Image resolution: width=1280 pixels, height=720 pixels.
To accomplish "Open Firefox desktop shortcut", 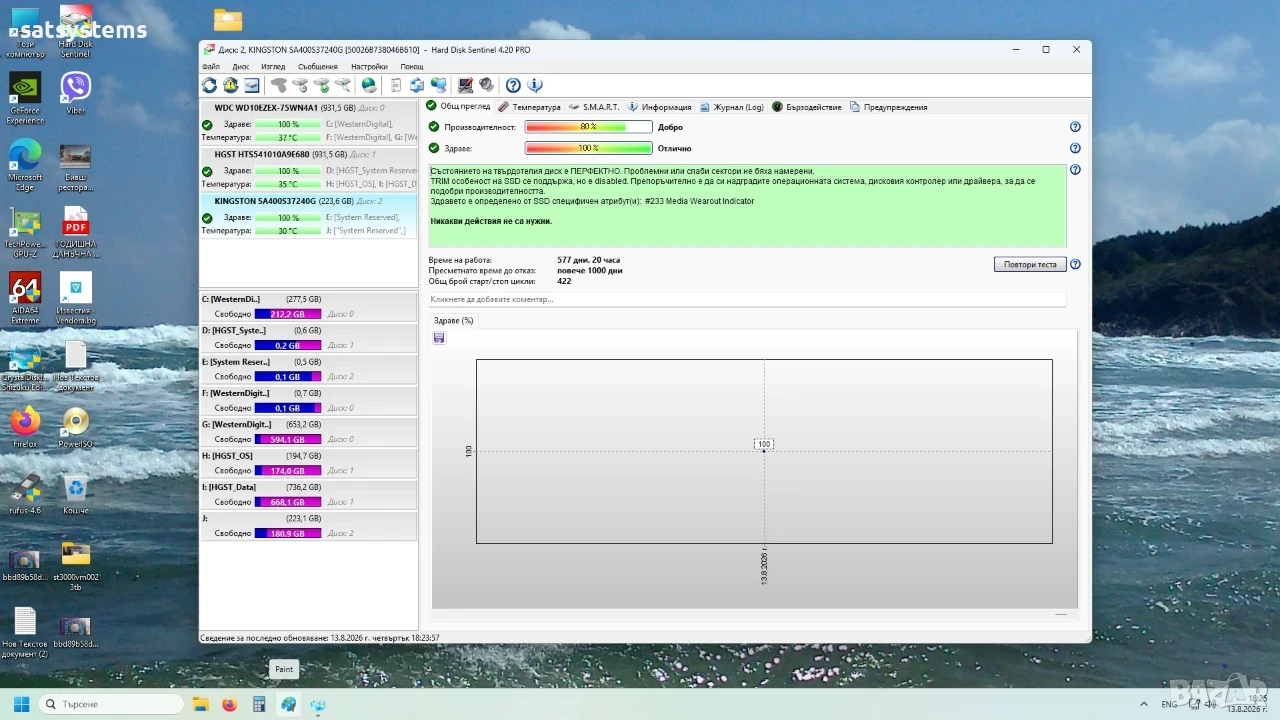I will (x=25, y=427).
